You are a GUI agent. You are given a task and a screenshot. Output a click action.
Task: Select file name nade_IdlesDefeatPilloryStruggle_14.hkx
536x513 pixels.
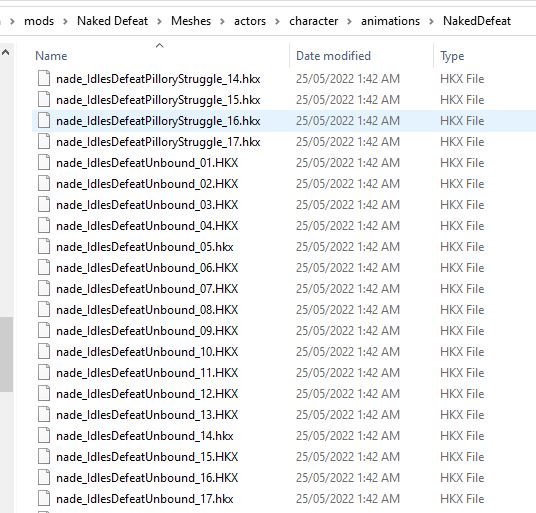(158, 79)
